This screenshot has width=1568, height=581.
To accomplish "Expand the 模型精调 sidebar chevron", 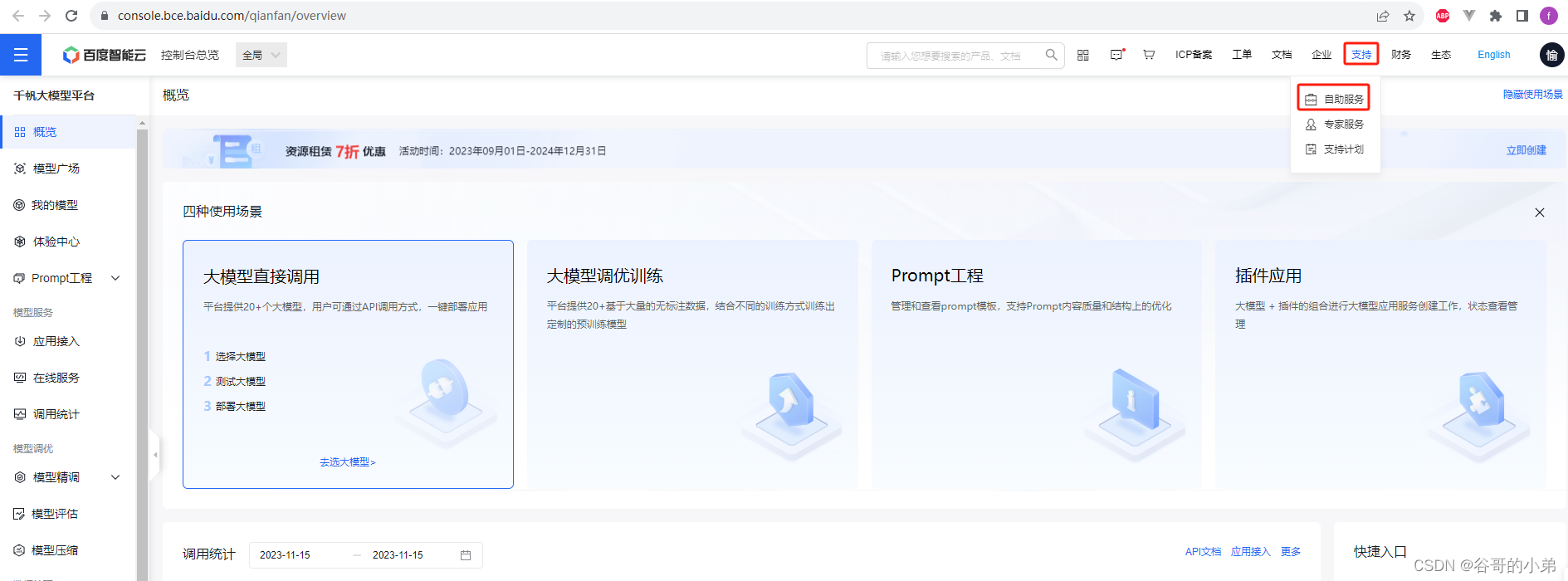I will [115, 477].
